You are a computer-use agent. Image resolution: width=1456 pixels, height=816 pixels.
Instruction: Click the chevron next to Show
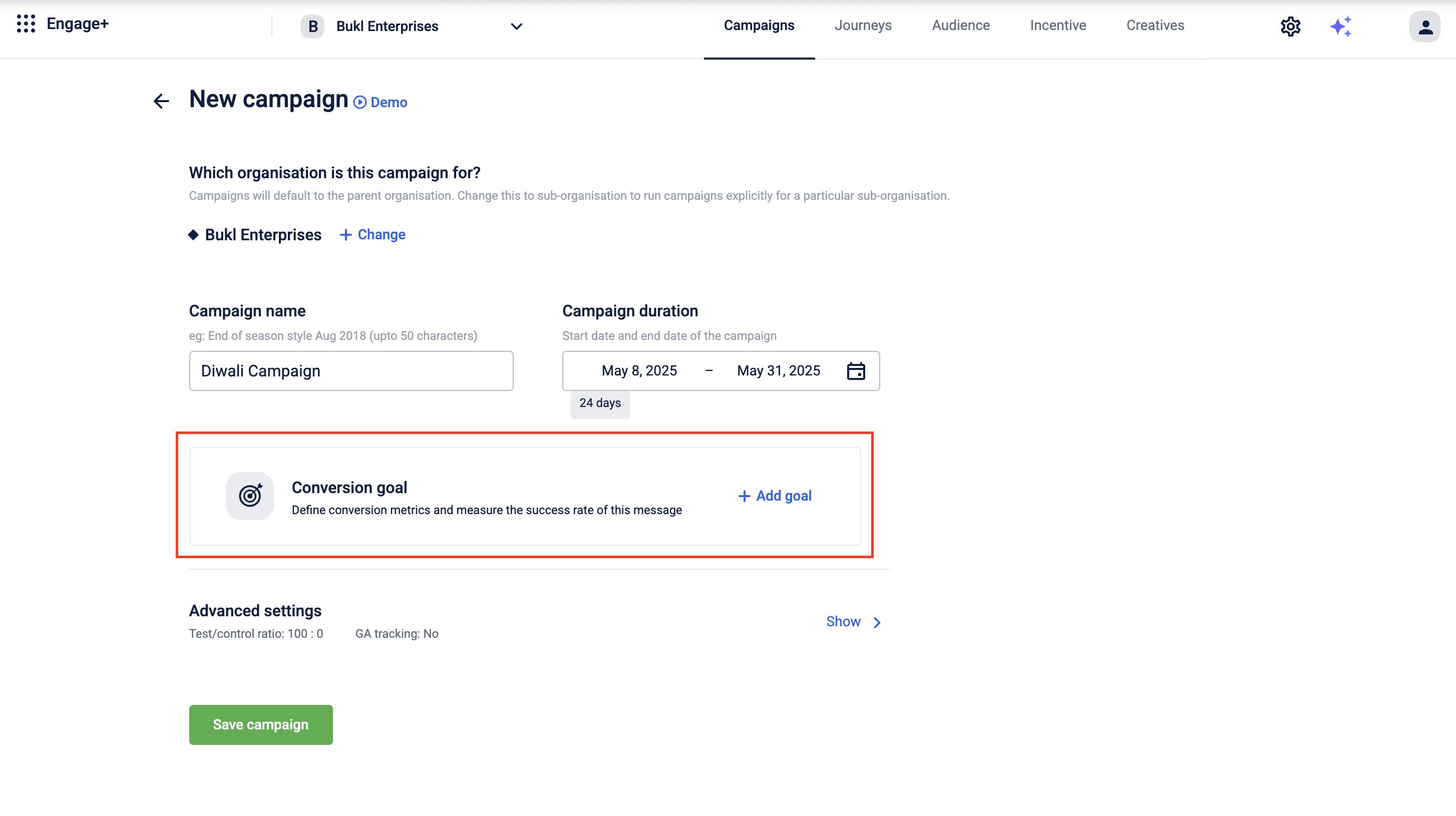[877, 622]
